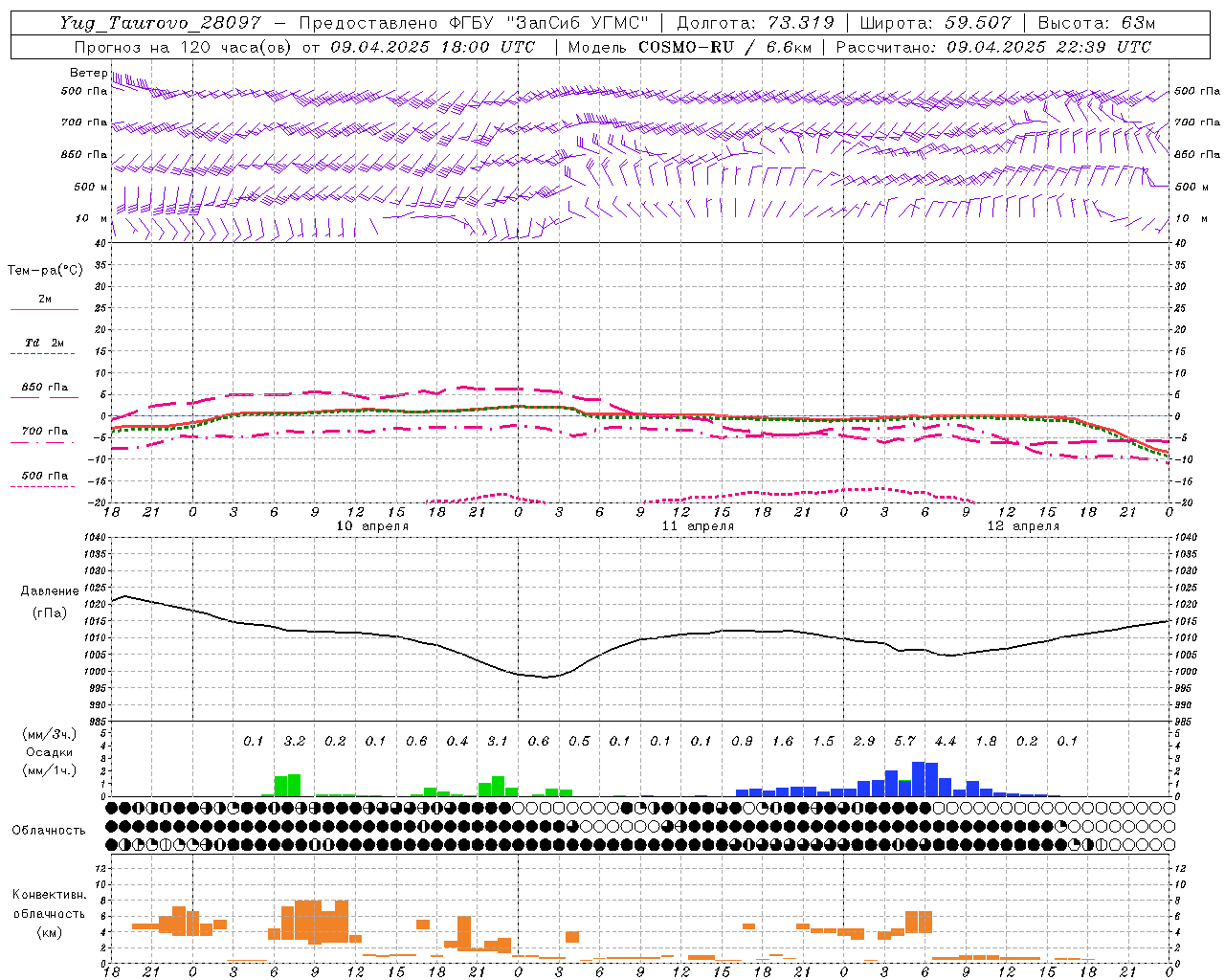Click 'Рассчитано: 09.04.2025 22:39 UTC' timestamp
Viewport: 1225px width, 980px height.
click(992, 47)
